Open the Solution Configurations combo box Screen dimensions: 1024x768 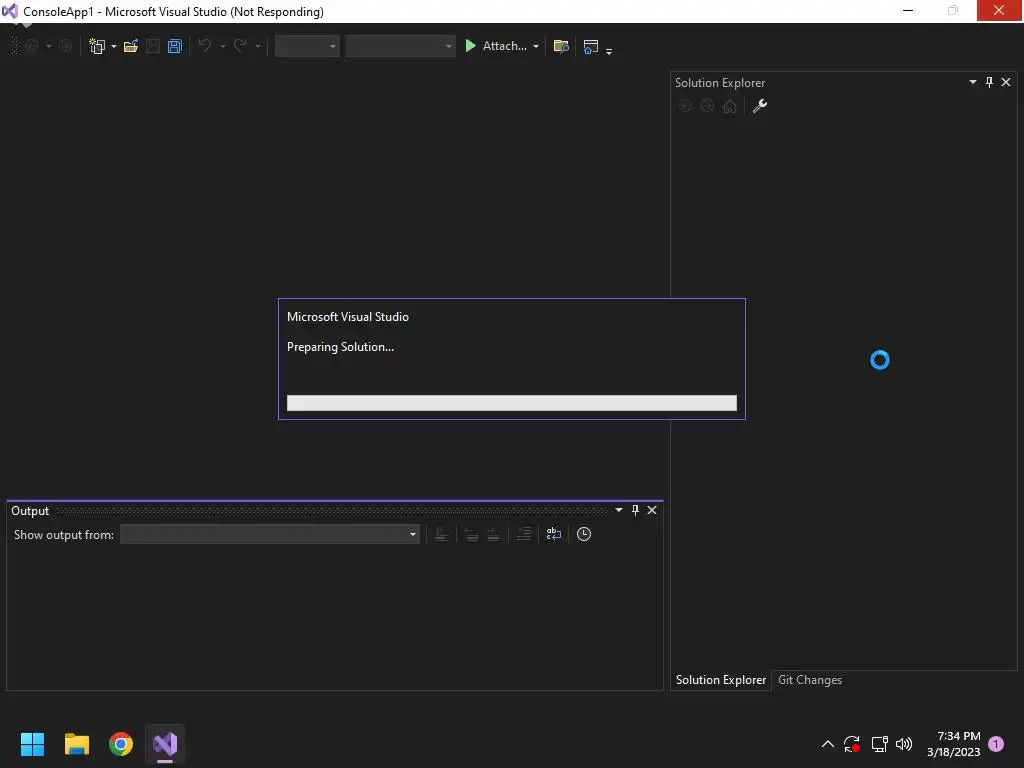click(307, 46)
